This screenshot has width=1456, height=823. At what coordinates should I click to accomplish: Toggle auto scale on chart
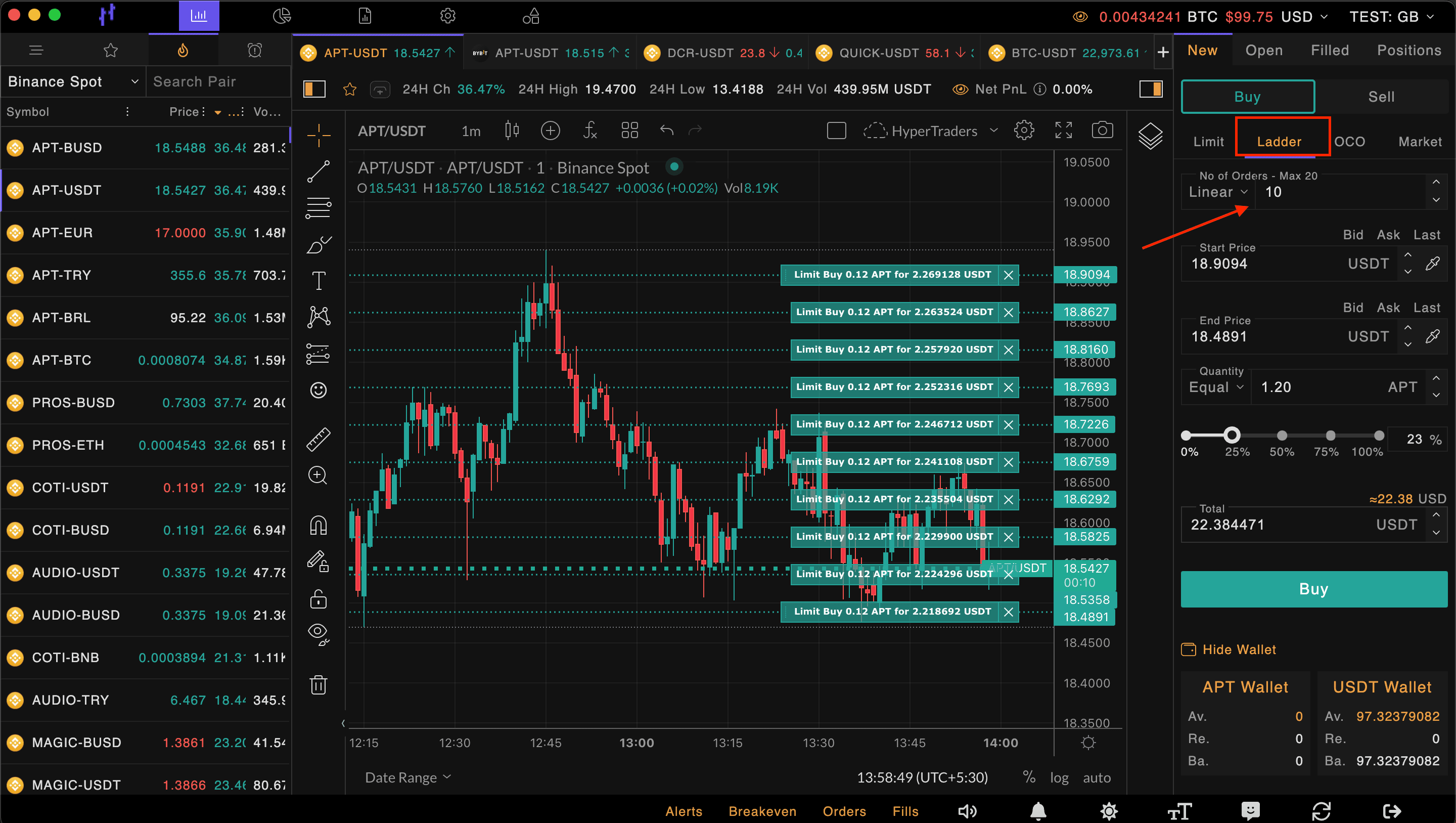tap(1097, 778)
